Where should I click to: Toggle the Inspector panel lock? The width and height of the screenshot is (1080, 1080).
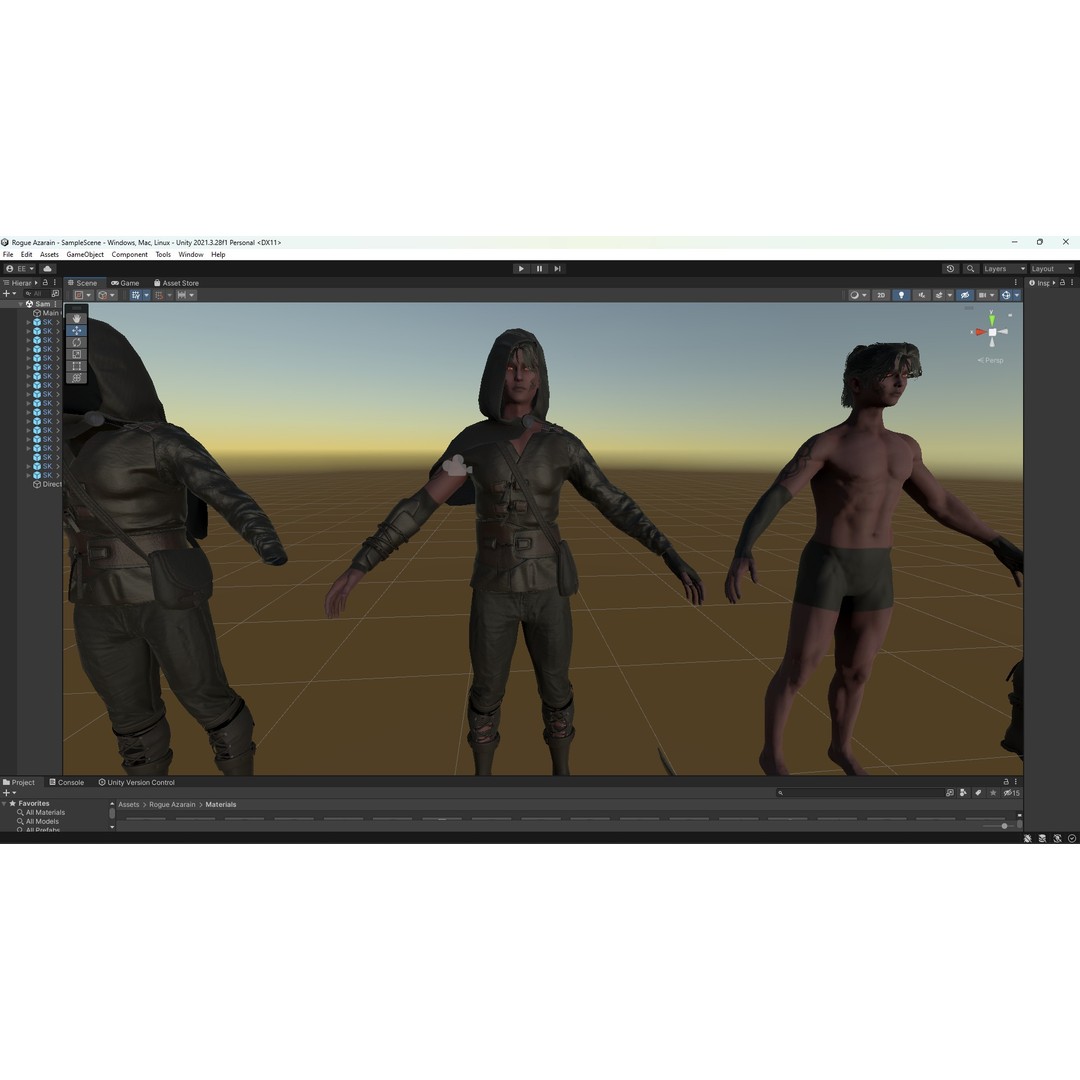(x=1062, y=282)
